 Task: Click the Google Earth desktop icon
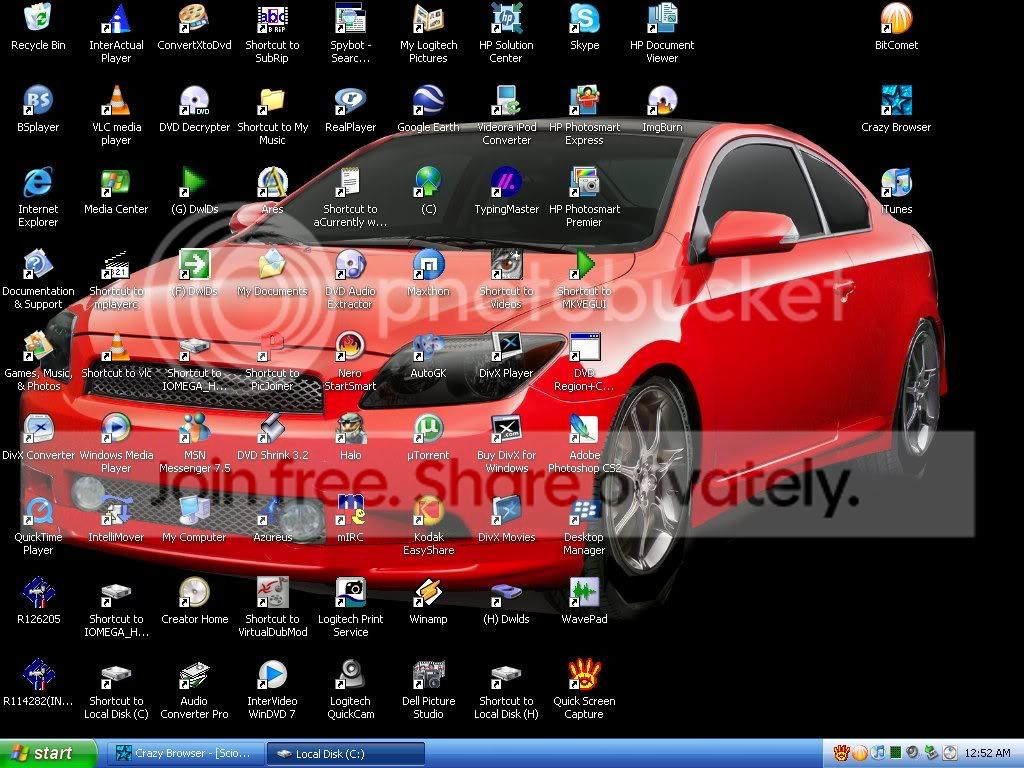(428, 102)
